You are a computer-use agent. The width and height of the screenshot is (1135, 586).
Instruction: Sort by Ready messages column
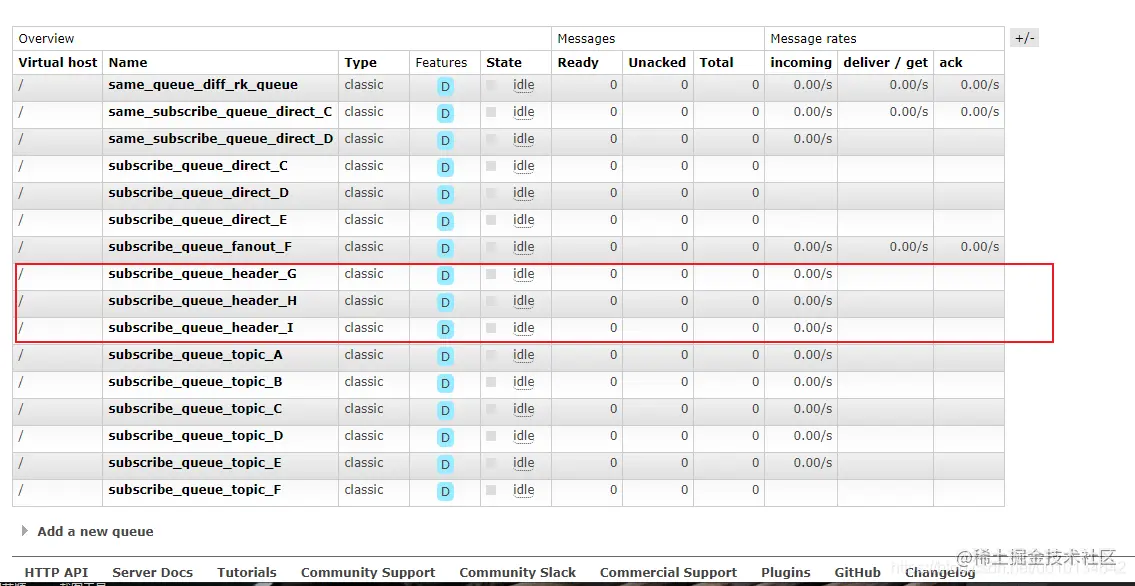click(577, 63)
